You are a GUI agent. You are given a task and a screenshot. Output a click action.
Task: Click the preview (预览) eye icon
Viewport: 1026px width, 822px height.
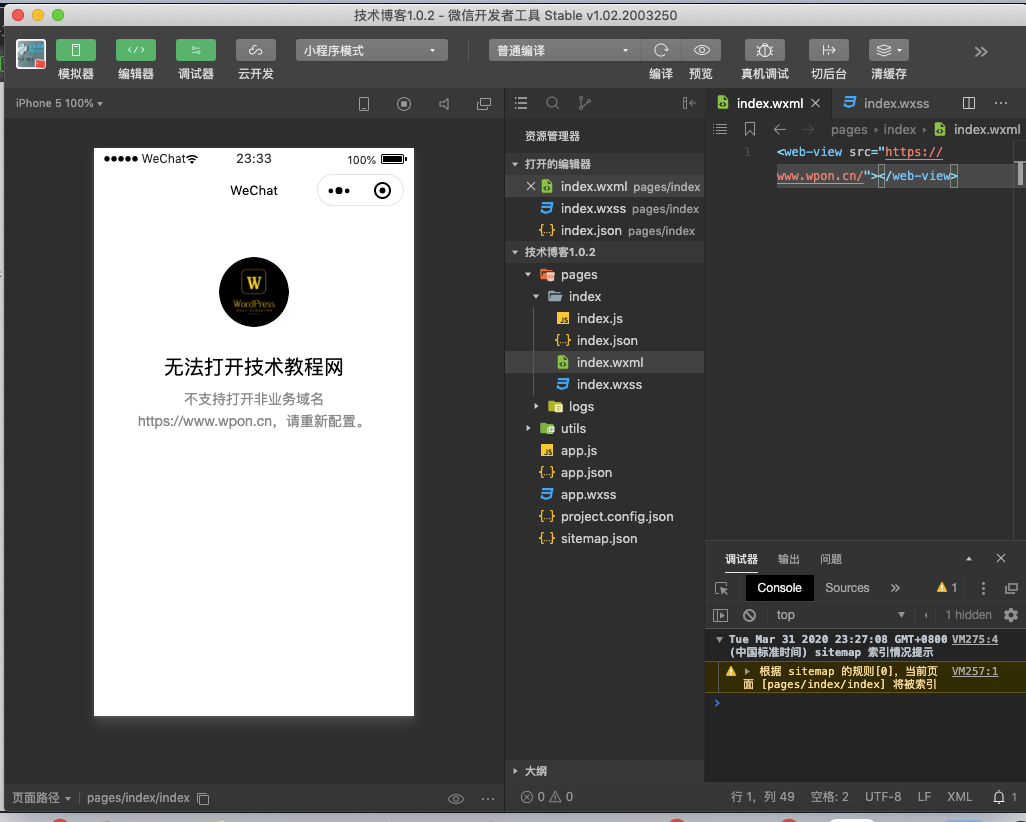701,50
